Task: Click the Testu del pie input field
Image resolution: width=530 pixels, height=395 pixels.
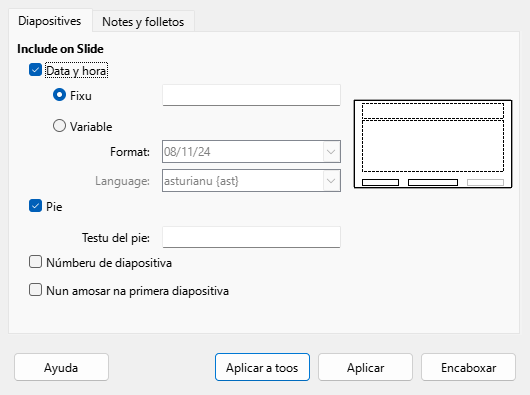Action: point(251,237)
